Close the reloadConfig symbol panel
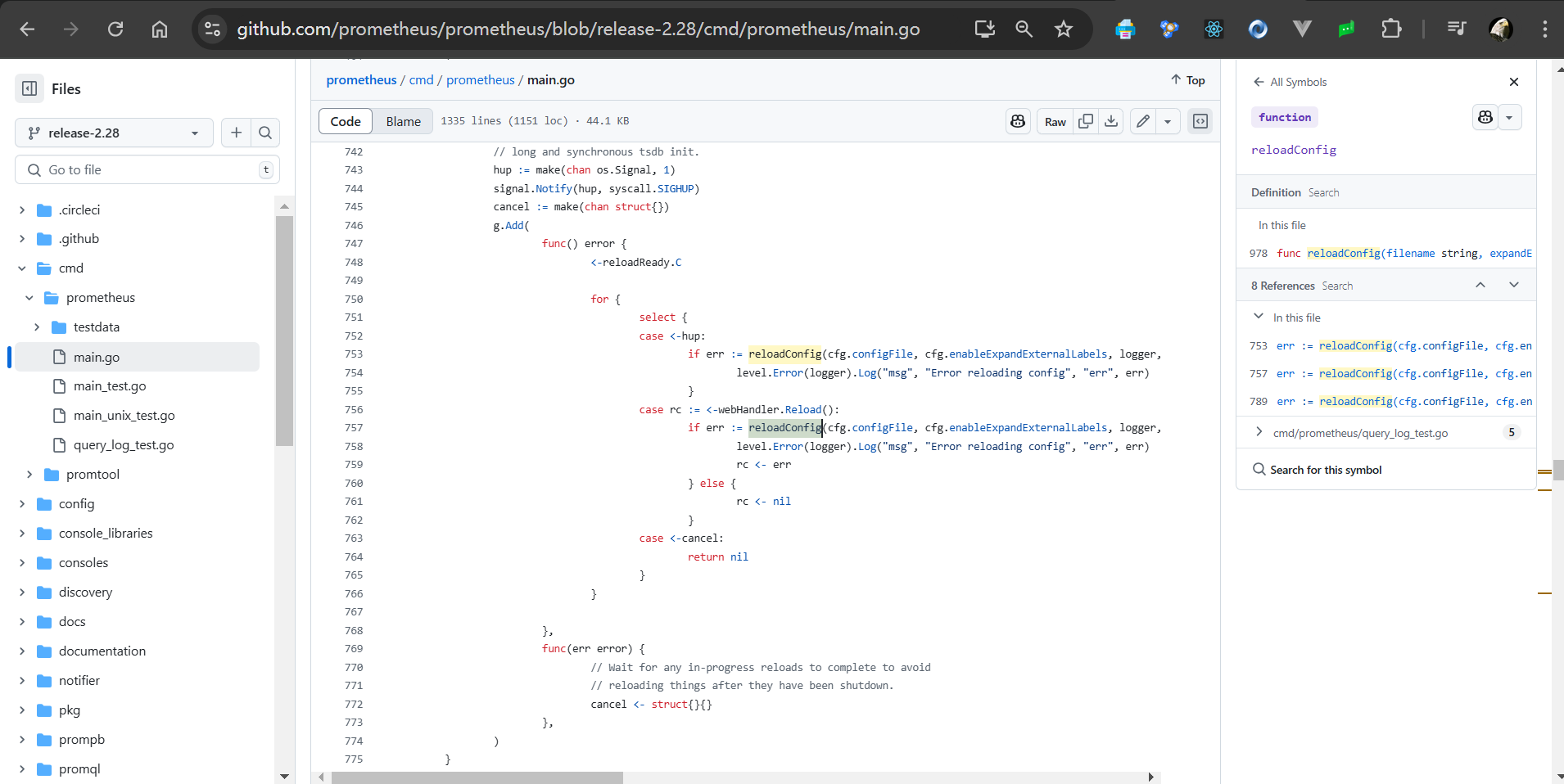Viewport: 1564px width, 784px height. (x=1514, y=82)
